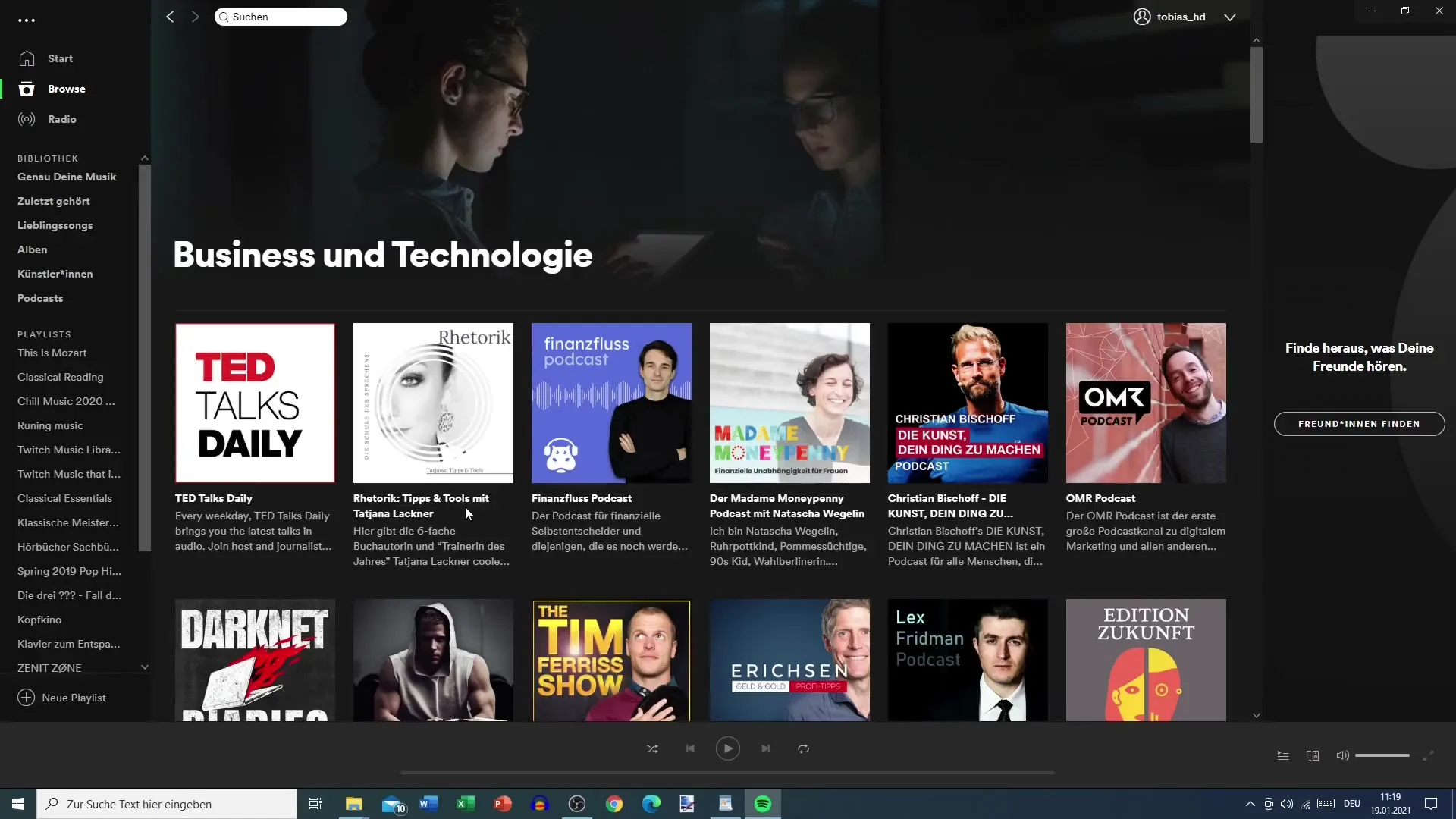1456x819 pixels.
Task: Select Browse in the sidebar
Action: click(x=66, y=89)
